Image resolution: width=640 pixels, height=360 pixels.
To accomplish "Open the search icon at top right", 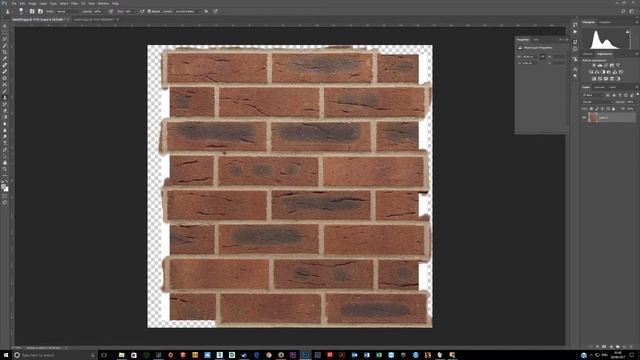I will click(623, 11).
